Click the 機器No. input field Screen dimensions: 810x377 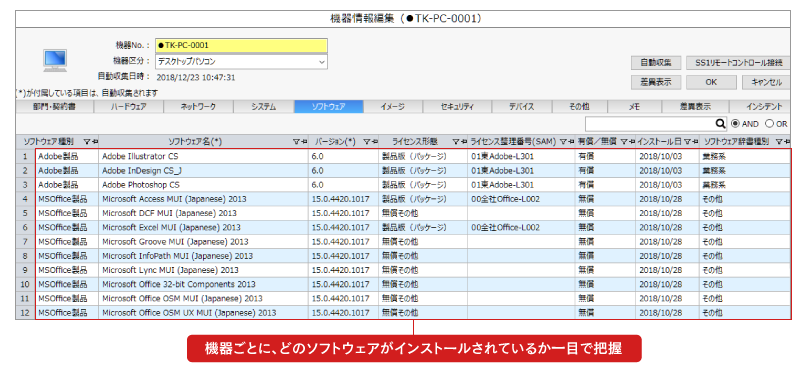(241, 45)
